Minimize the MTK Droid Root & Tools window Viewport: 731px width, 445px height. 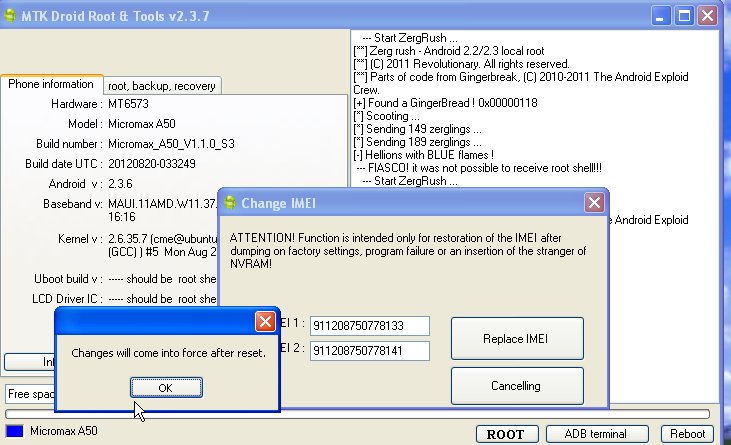(x=663, y=15)
